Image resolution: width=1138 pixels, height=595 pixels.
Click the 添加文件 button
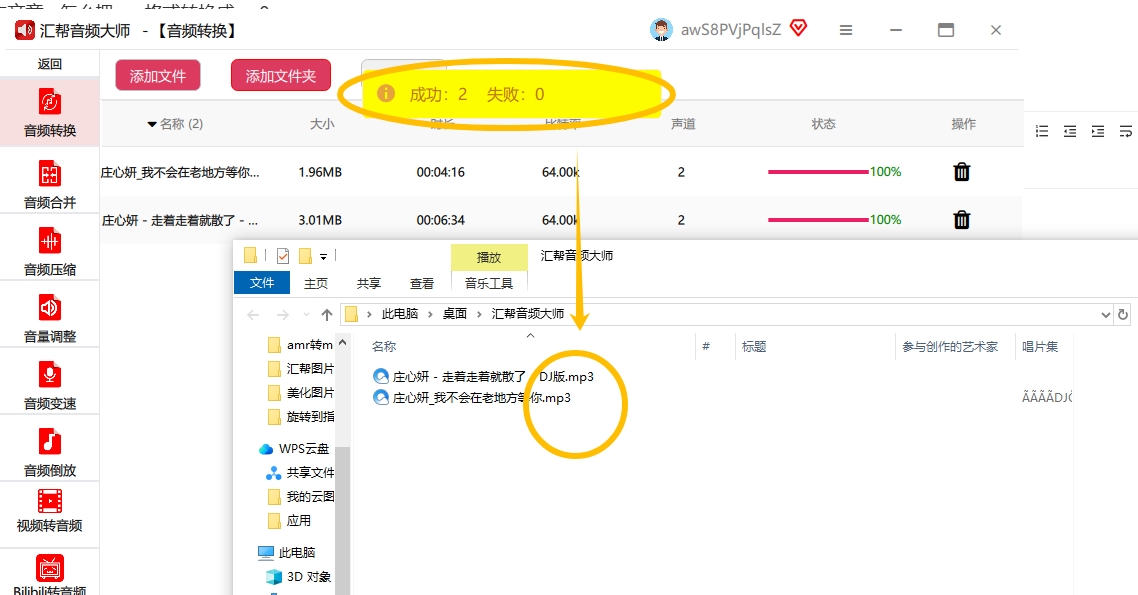[x=157, y=75]
